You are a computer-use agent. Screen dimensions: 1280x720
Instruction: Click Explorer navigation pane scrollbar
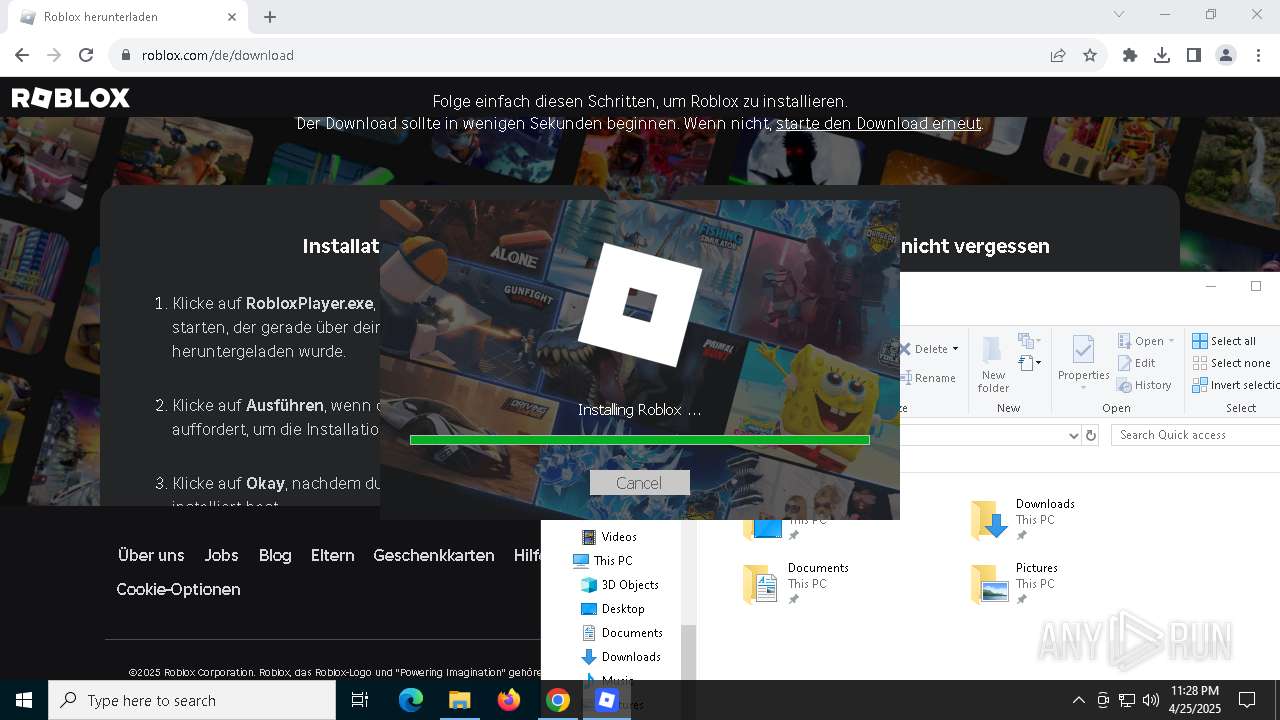tap(688, 650)
